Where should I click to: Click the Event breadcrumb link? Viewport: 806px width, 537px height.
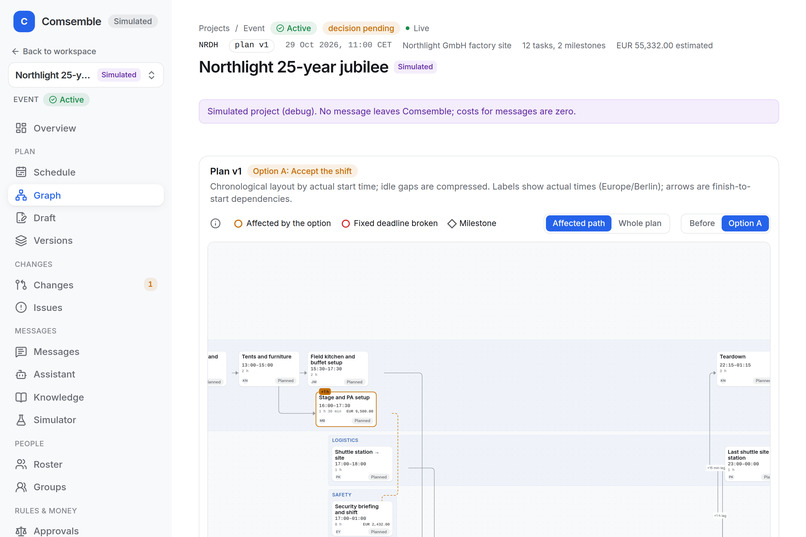254,28
